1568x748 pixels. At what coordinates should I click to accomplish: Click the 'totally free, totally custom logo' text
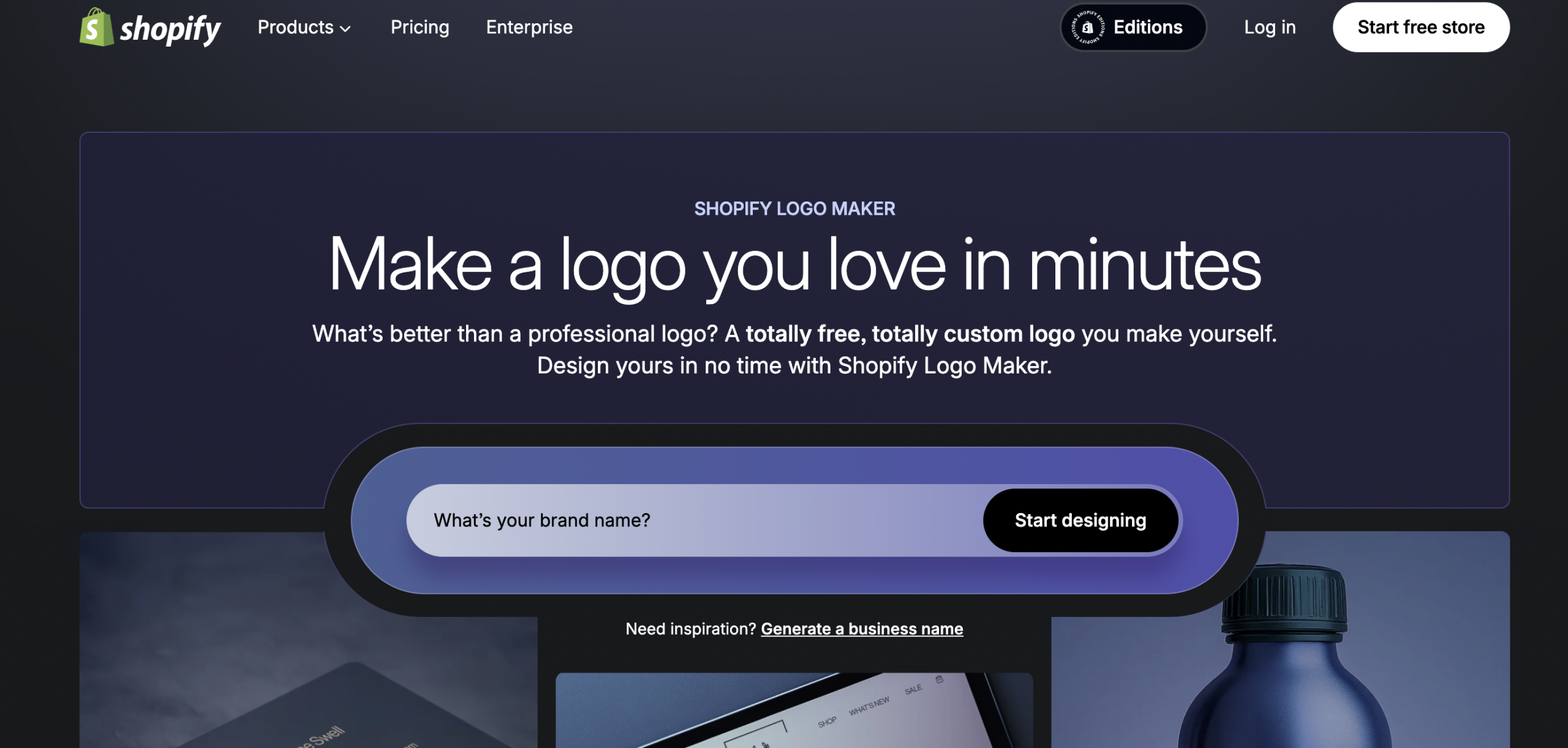pyautogui.click(x=910, y=334)
